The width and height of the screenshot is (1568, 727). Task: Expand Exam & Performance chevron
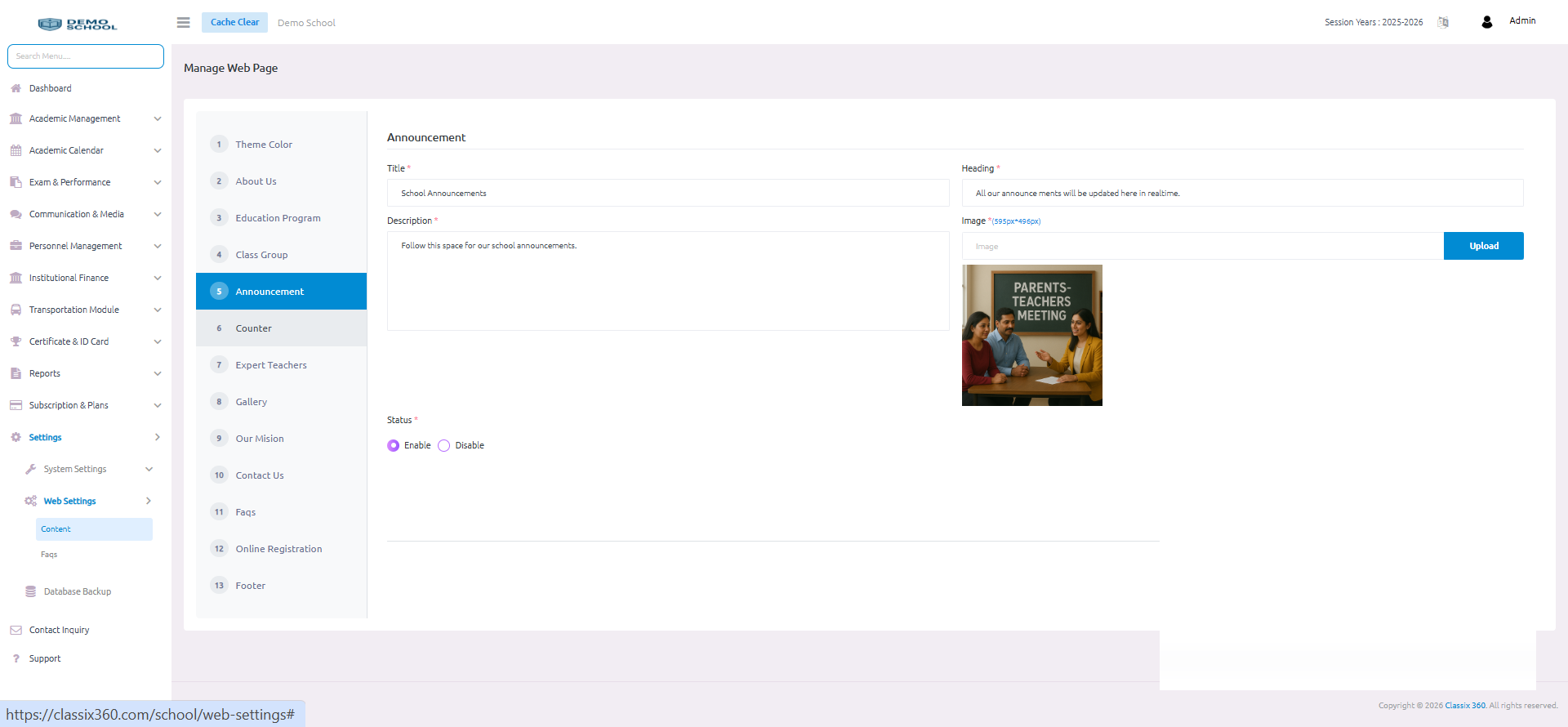point(158,182)
